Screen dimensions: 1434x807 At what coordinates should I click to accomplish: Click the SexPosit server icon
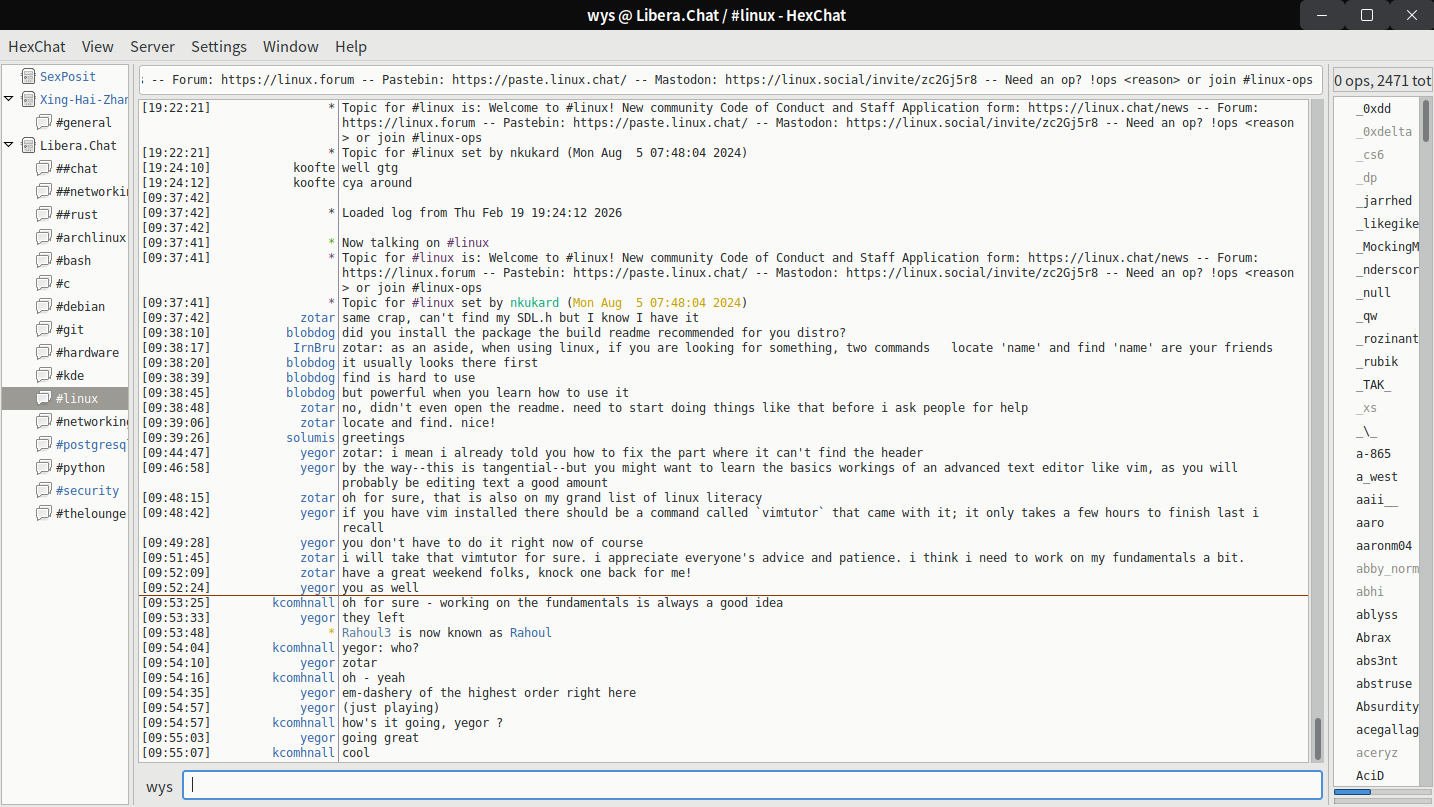click(x=26, y=76)
